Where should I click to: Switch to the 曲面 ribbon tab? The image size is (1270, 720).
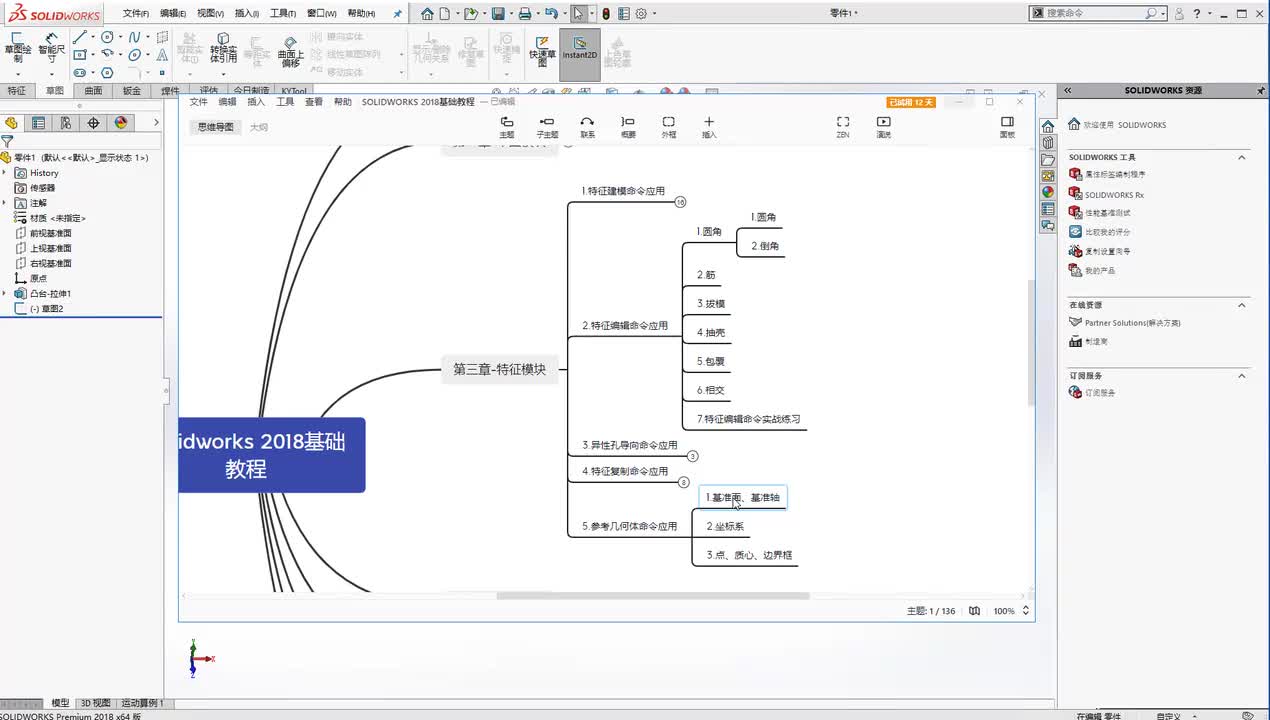click(x=93, y=91)
